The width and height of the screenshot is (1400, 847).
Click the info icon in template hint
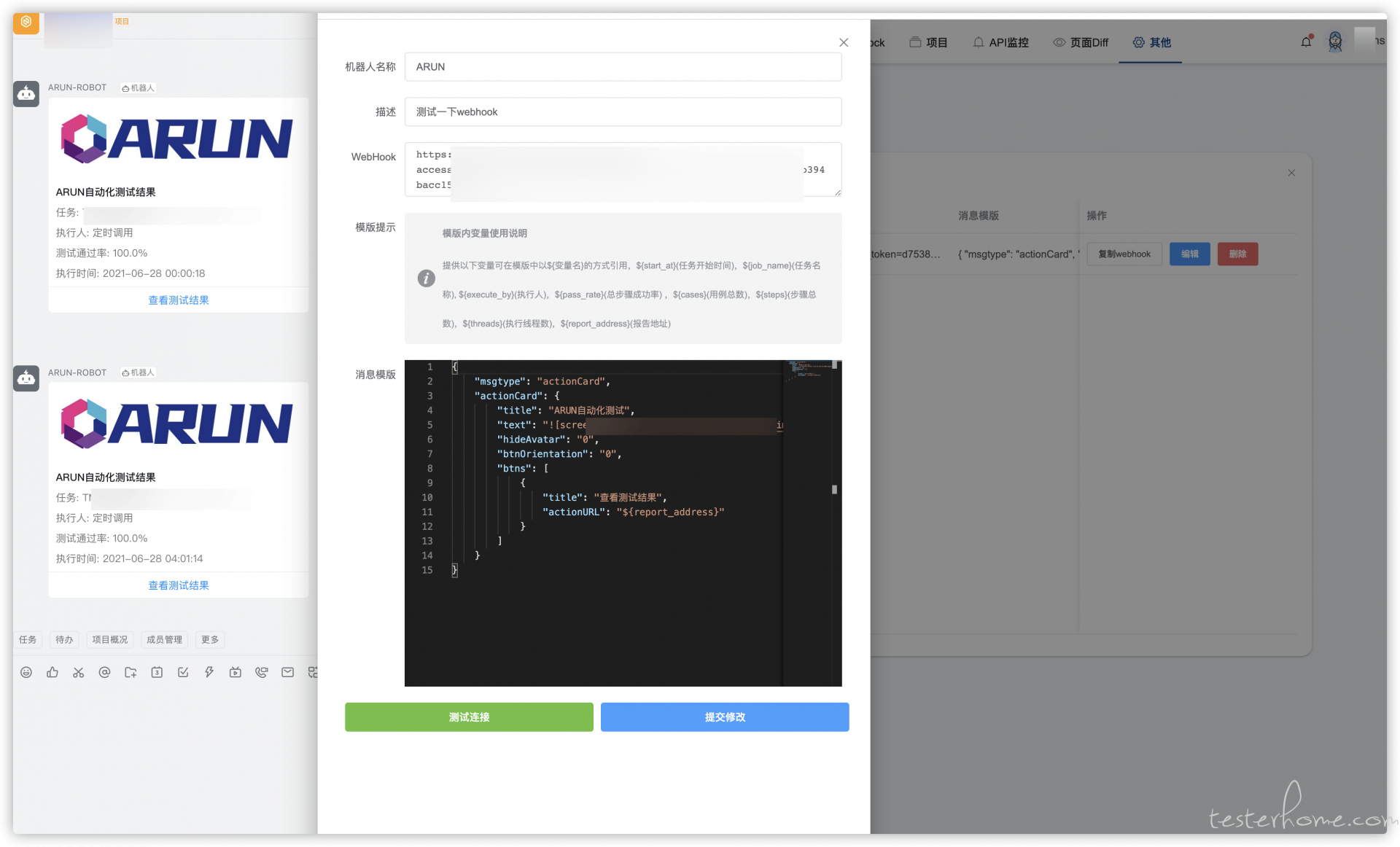click(427, 278)
